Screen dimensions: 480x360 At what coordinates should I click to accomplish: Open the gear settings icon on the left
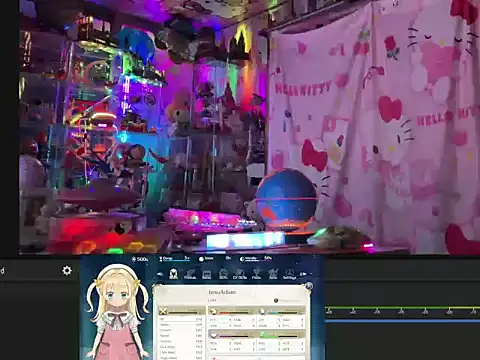click(67, 270)
